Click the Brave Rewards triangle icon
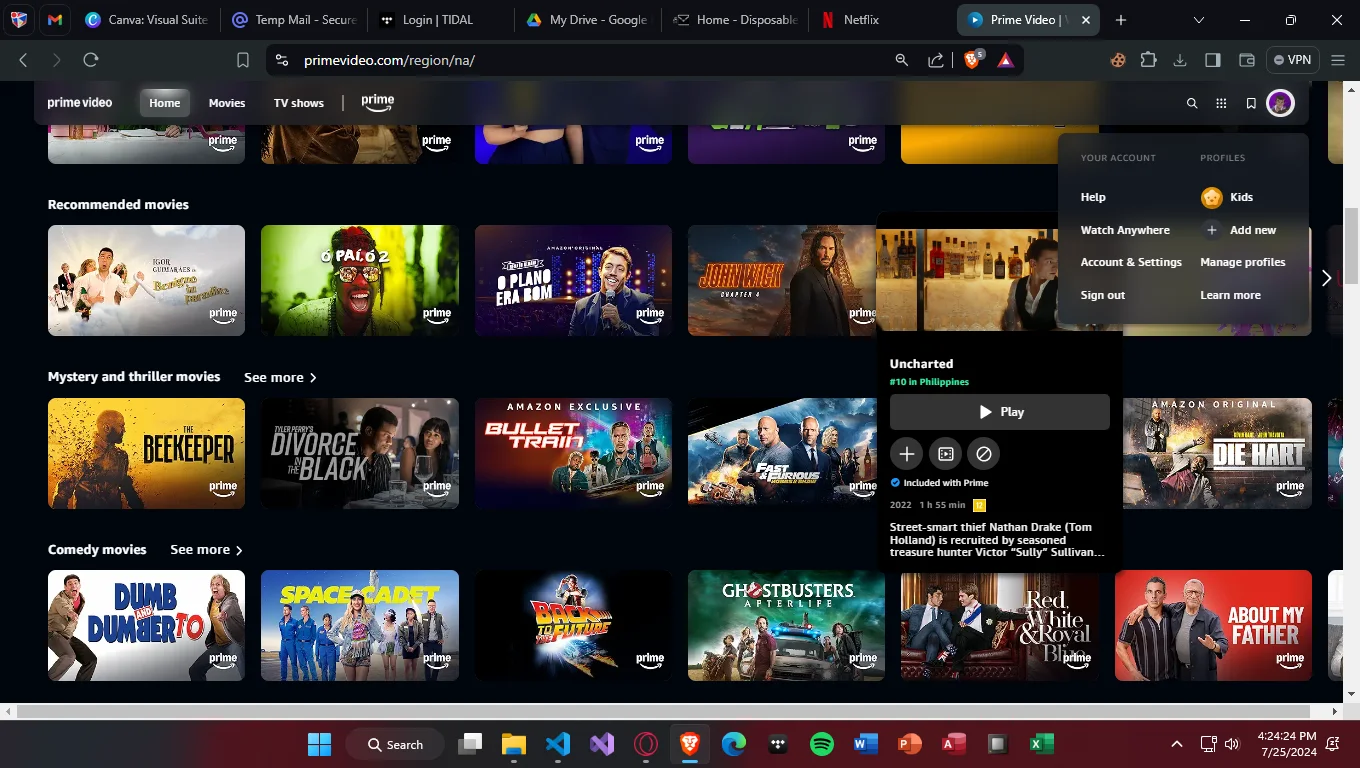This screenshot has height=768, width=1360. (1005, 60)
